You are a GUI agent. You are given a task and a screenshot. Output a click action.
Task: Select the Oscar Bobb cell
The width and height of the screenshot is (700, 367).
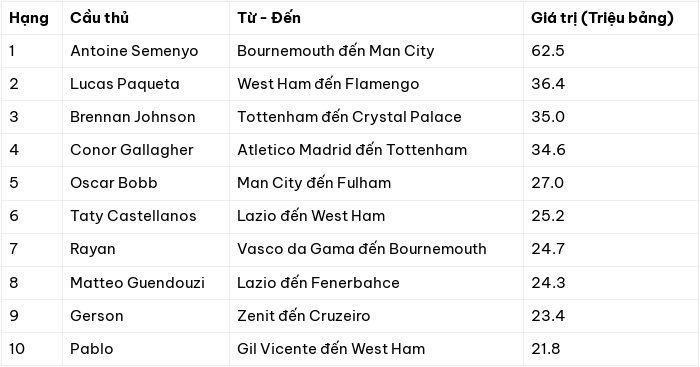point(146,183)
